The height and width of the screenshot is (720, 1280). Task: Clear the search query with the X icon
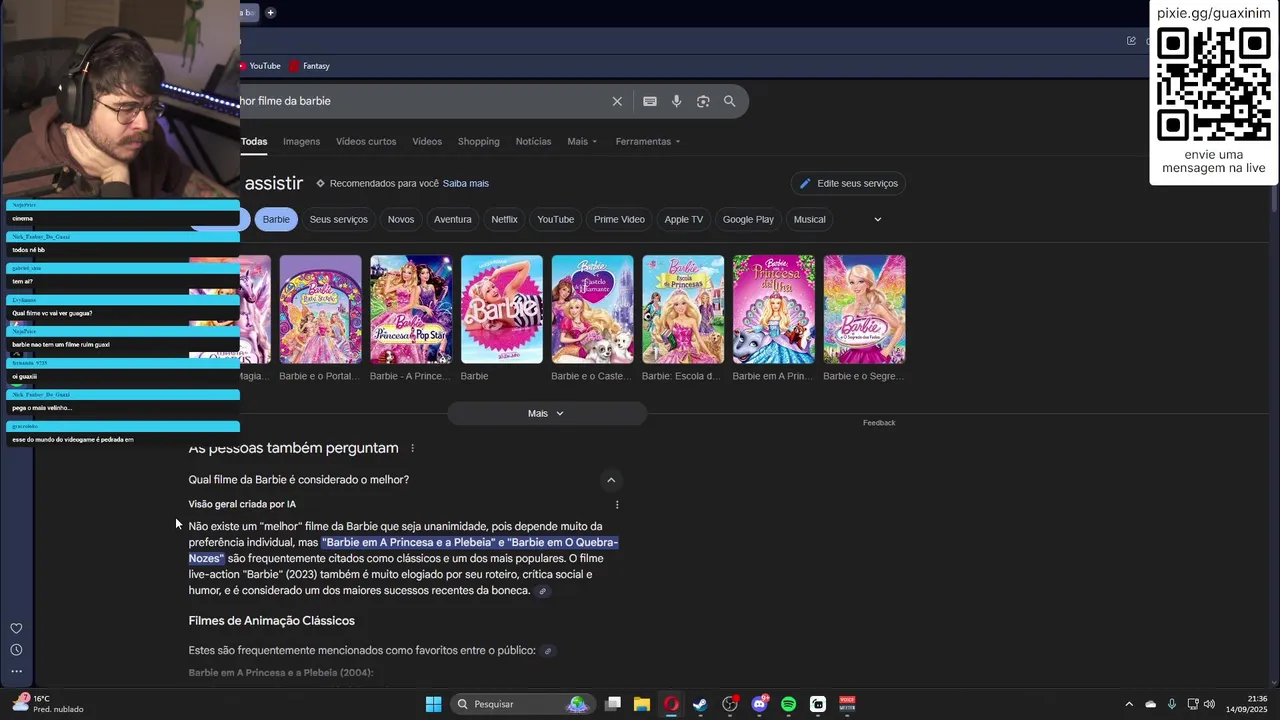617,101
